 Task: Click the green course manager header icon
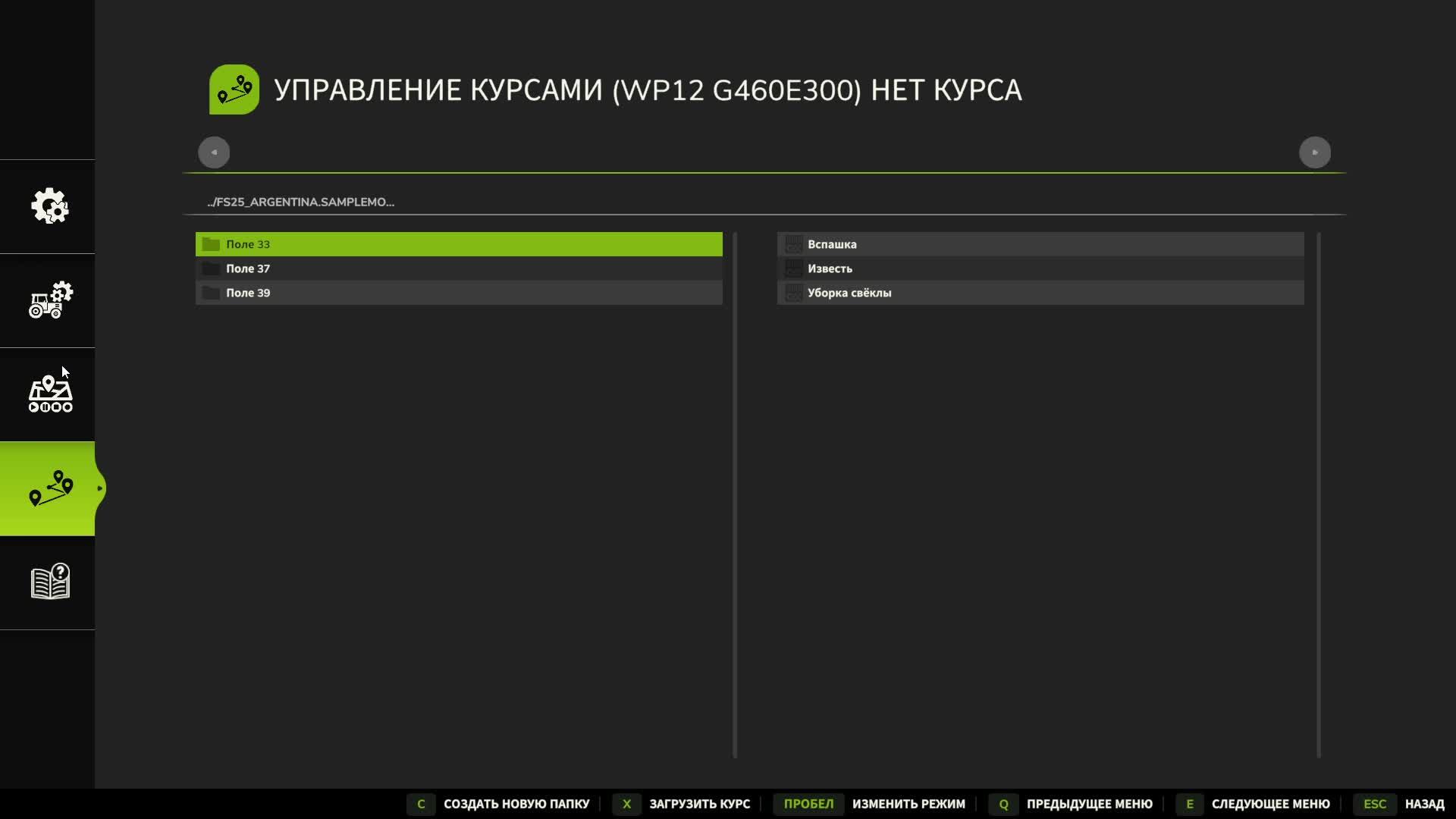[234, 89]
